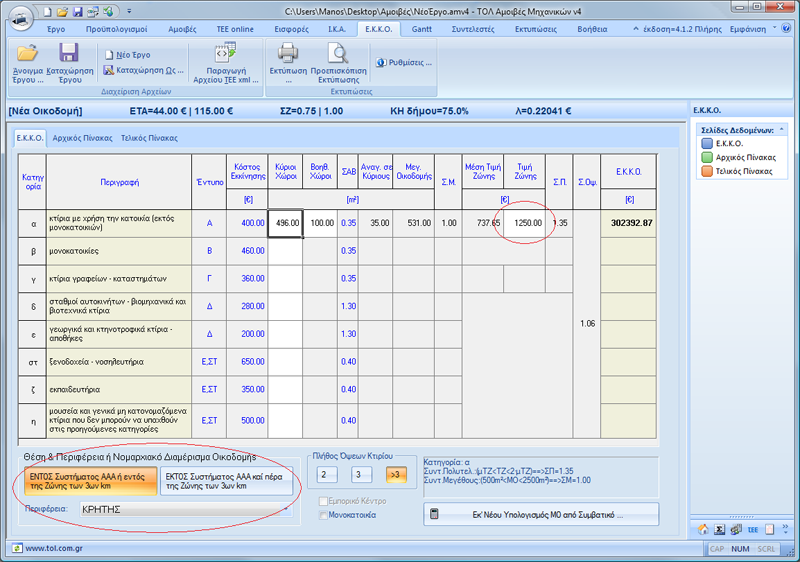
Task: Click quick-access computers transfer icon
Action: (x=93, y=11)
